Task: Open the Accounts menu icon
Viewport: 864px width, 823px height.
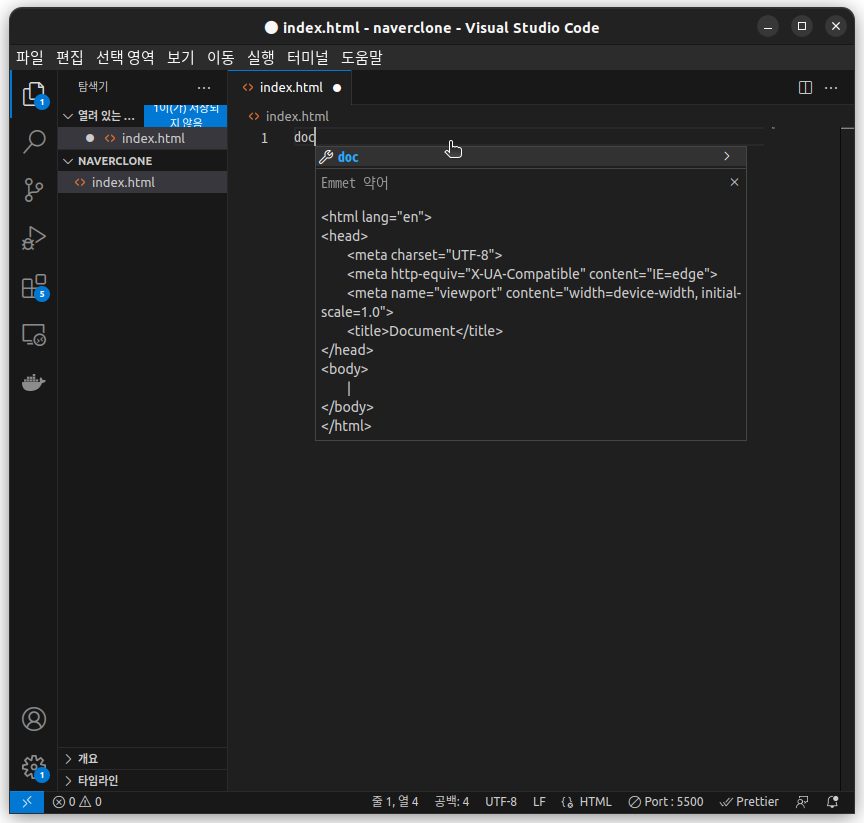Action: [x=34, y=719]
